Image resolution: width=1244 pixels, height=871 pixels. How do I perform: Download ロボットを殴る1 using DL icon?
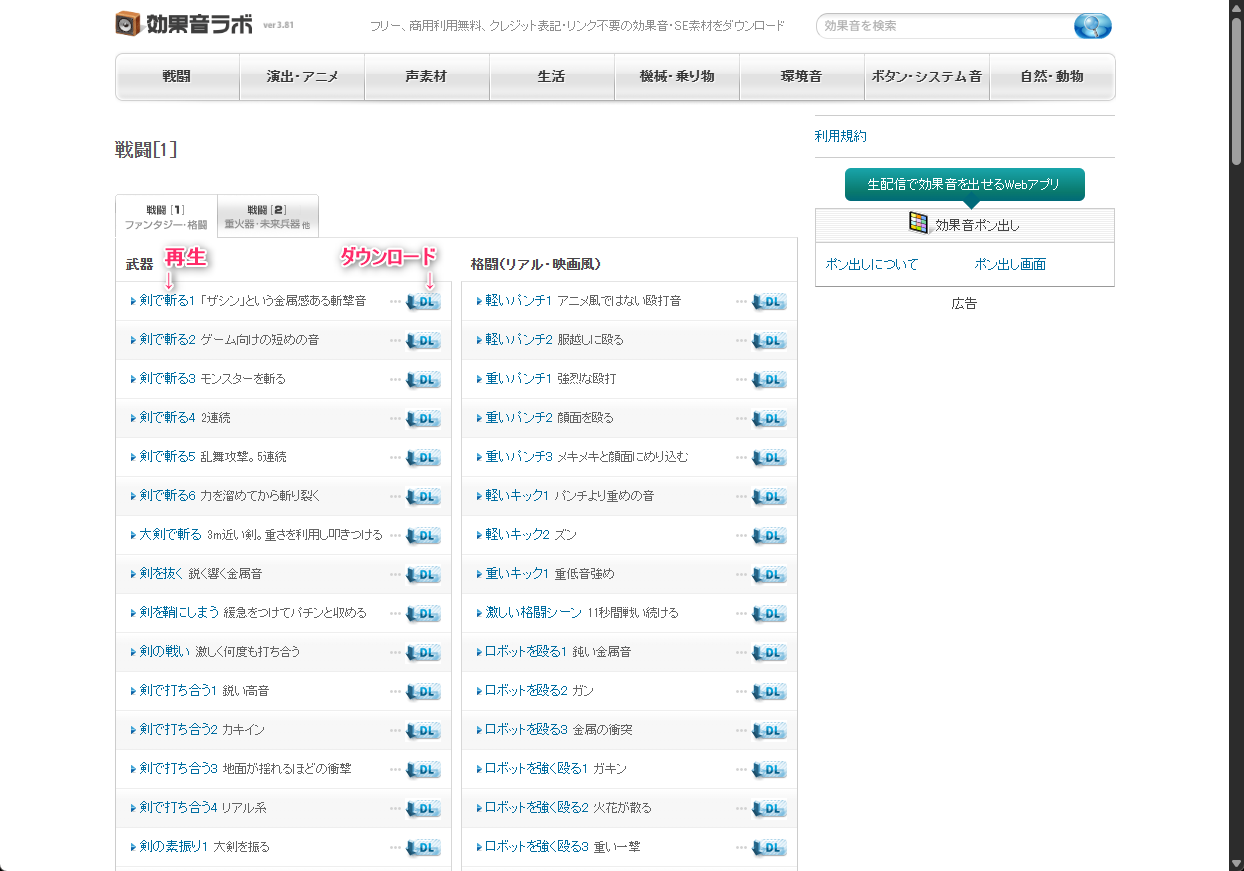[x=769, y=653]
